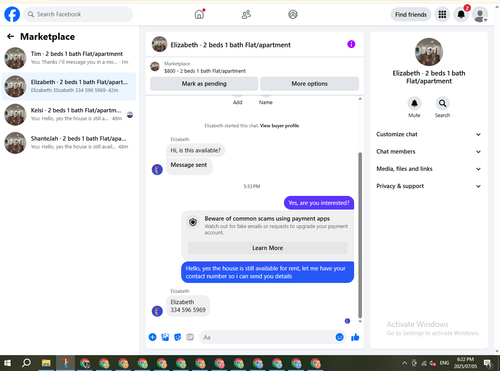
Task: Open File Explorer from taskbar
Action: click(46, 363)
